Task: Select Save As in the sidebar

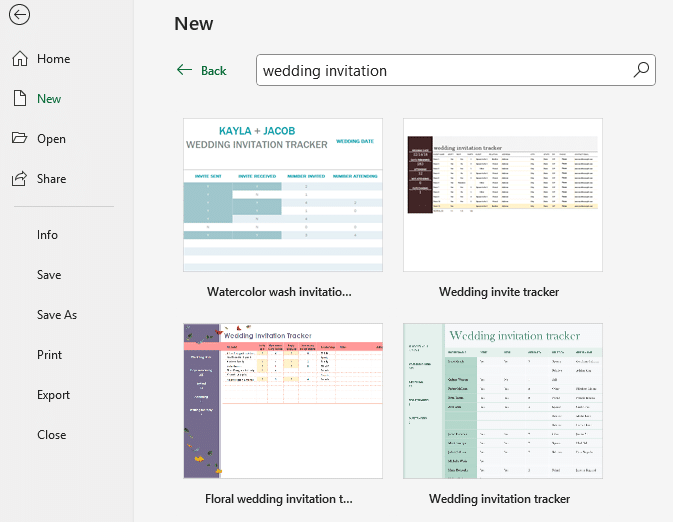Action: [56, 315]
